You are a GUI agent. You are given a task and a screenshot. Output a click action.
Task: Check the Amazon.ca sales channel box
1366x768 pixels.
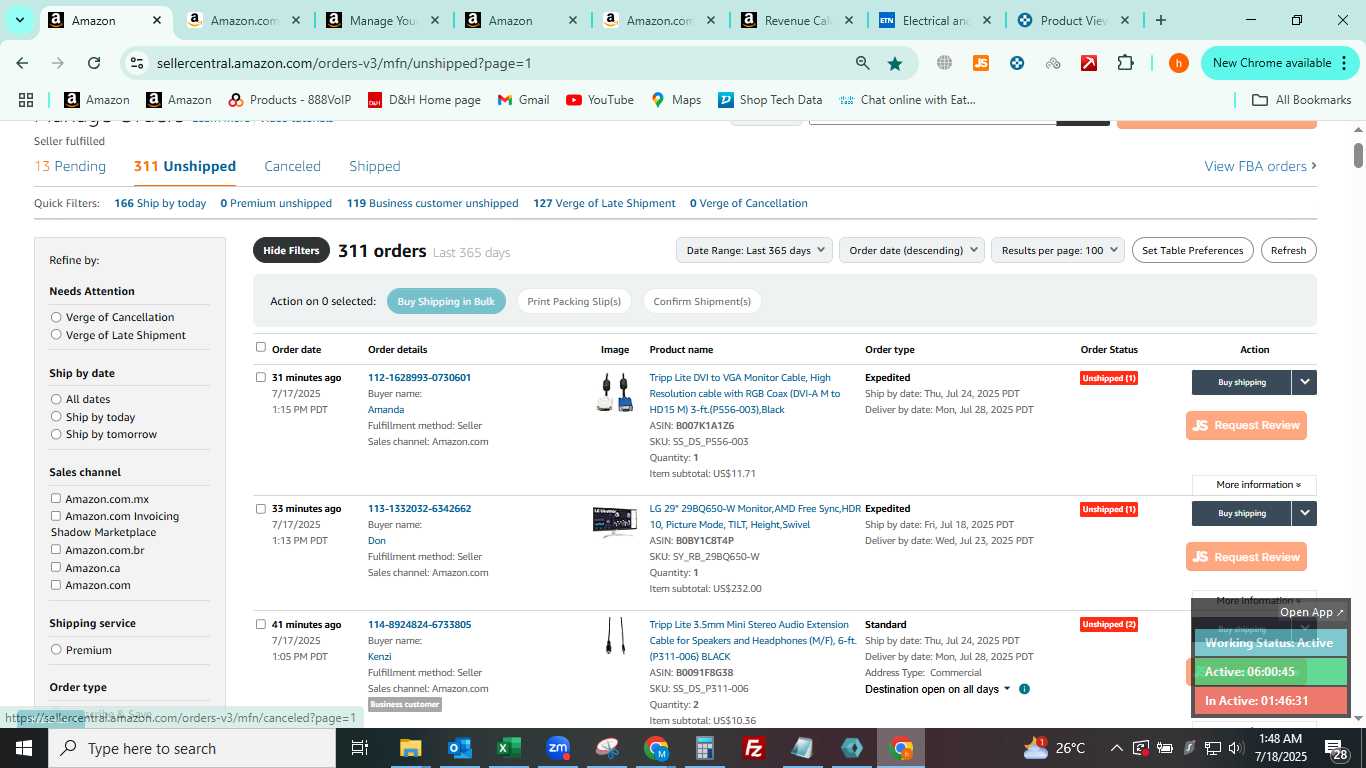pos(56,567)
